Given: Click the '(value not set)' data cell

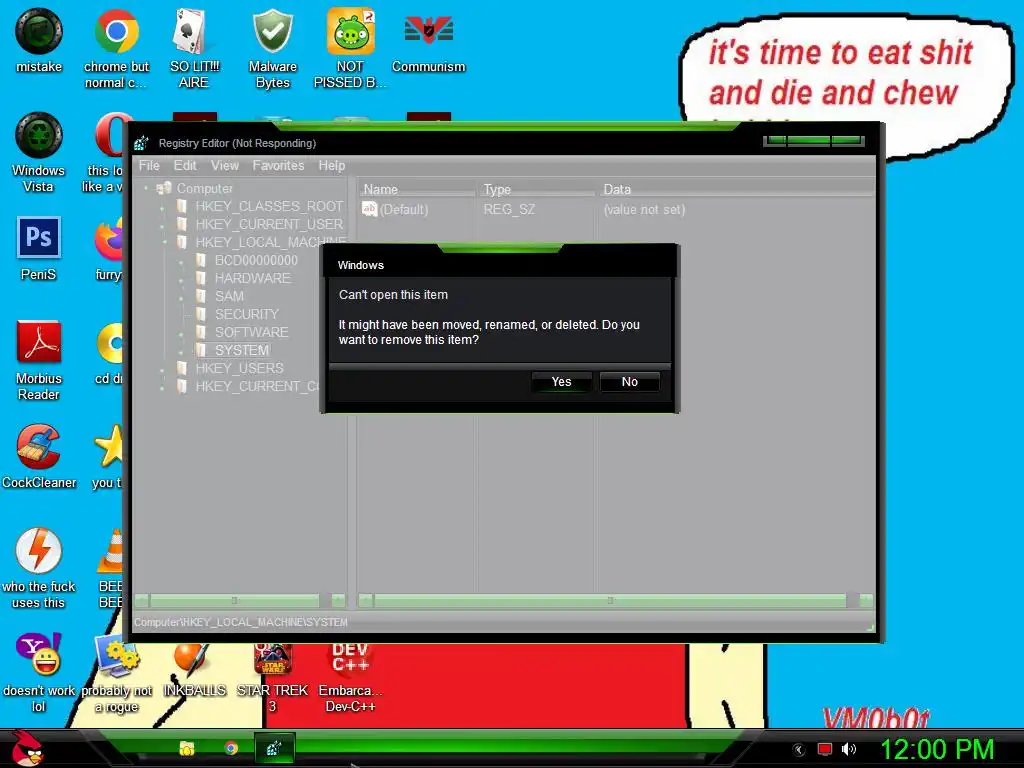Looking at the screenshot, I should (x=645, y=210).
